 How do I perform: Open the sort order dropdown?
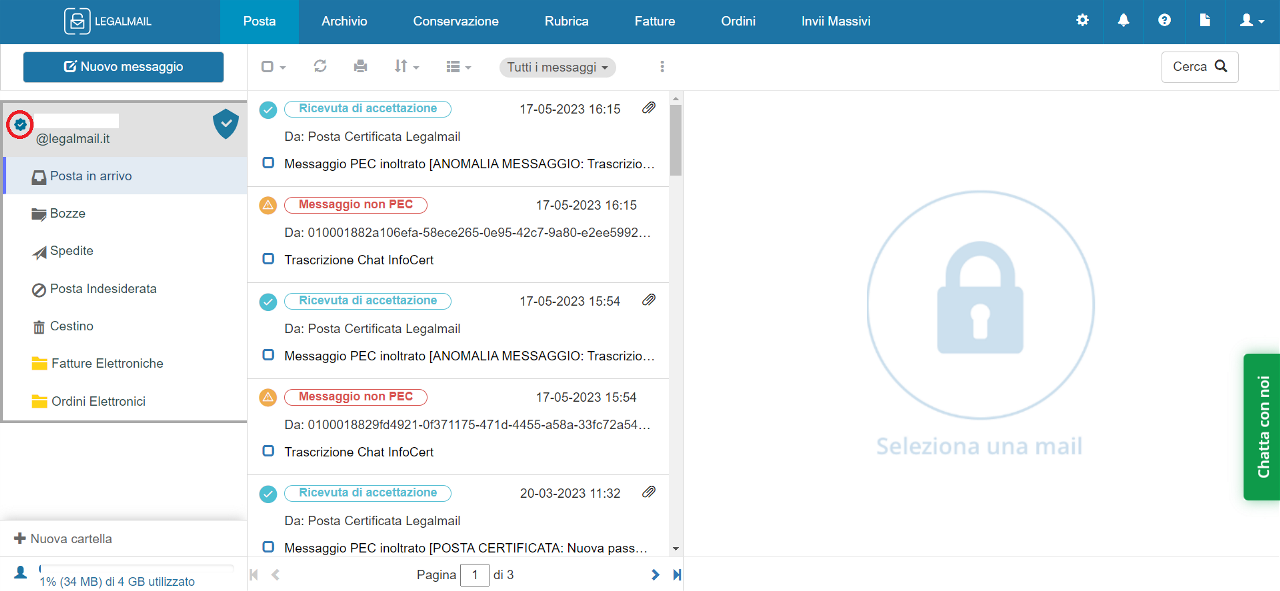(x=406, y=67)
